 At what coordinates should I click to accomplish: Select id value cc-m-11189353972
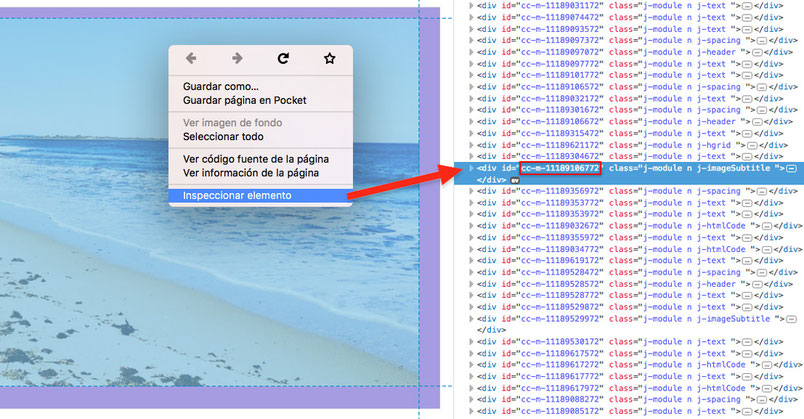point(560,214)
